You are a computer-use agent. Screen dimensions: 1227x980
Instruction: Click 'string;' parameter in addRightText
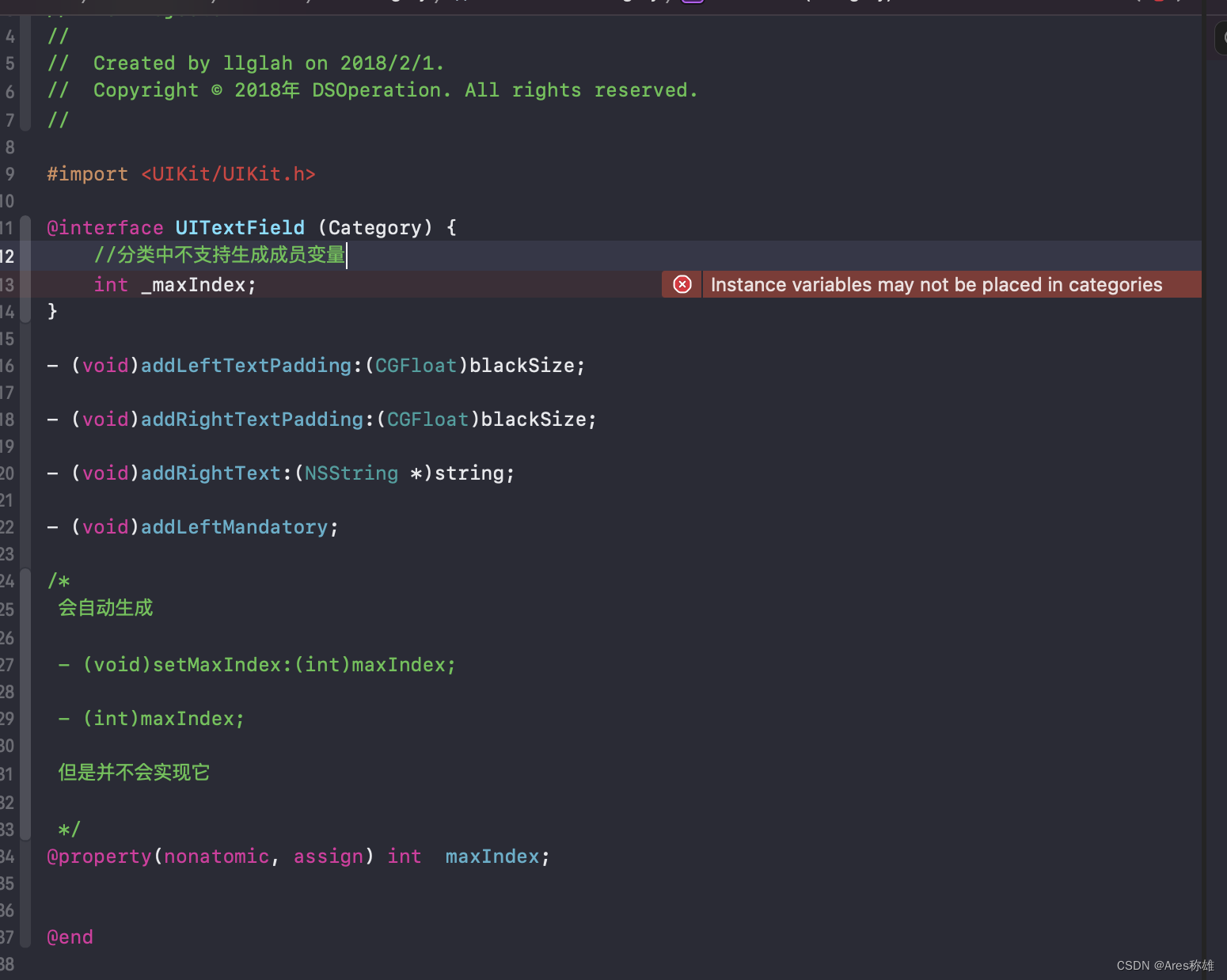click(475, 473)
